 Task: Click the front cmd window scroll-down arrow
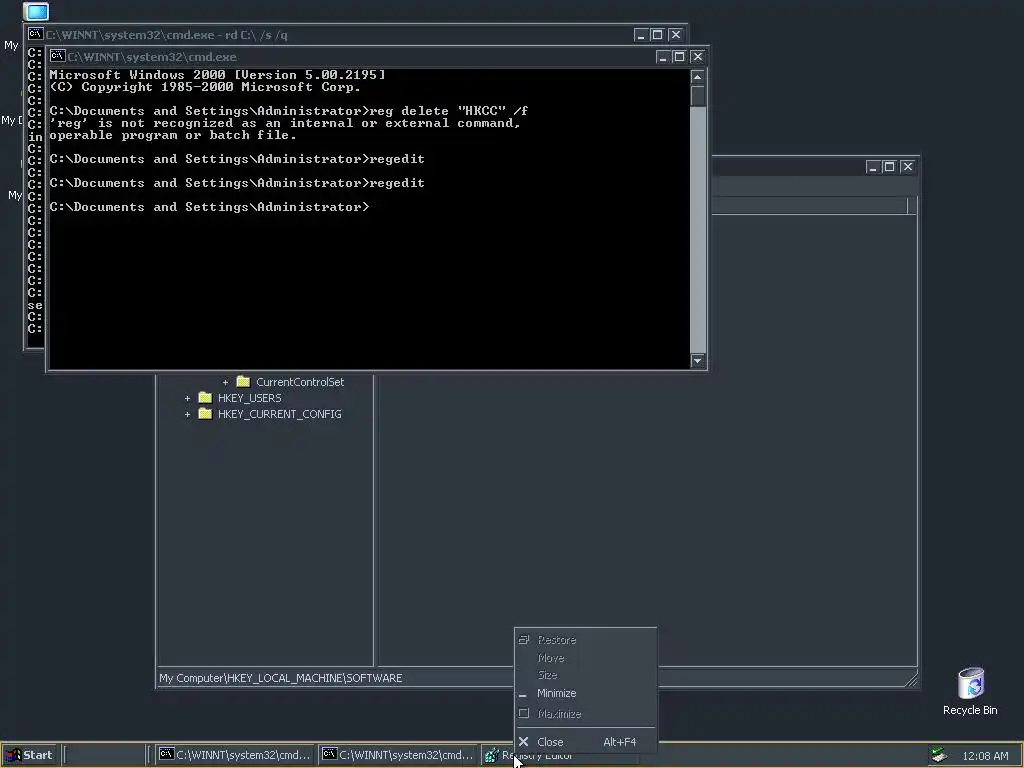click(697, 360)
